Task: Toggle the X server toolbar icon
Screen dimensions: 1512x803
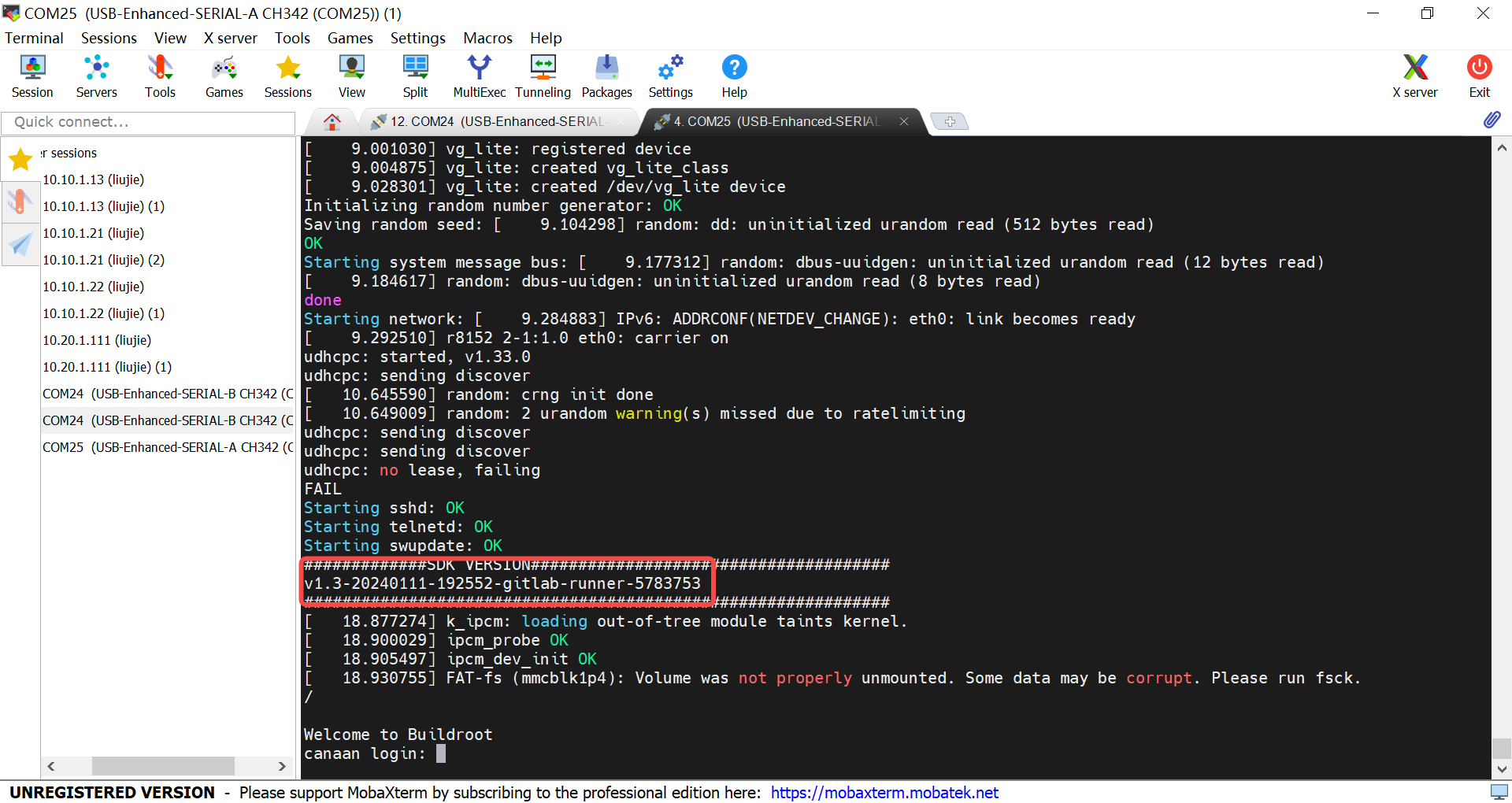Action: (1415, 76)
